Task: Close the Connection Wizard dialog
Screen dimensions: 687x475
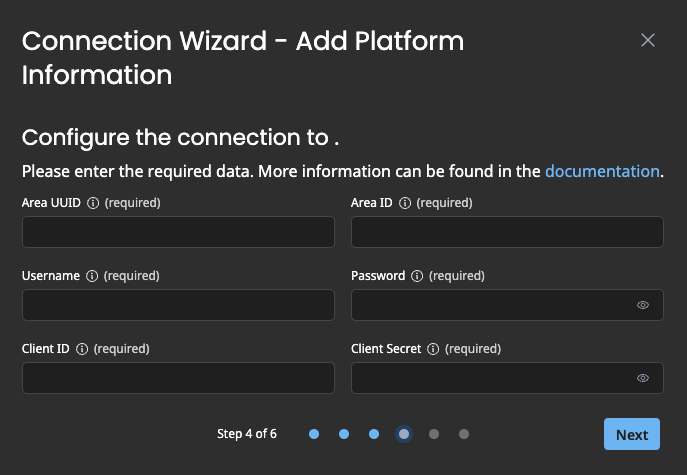Action: [x=648, y=40]
